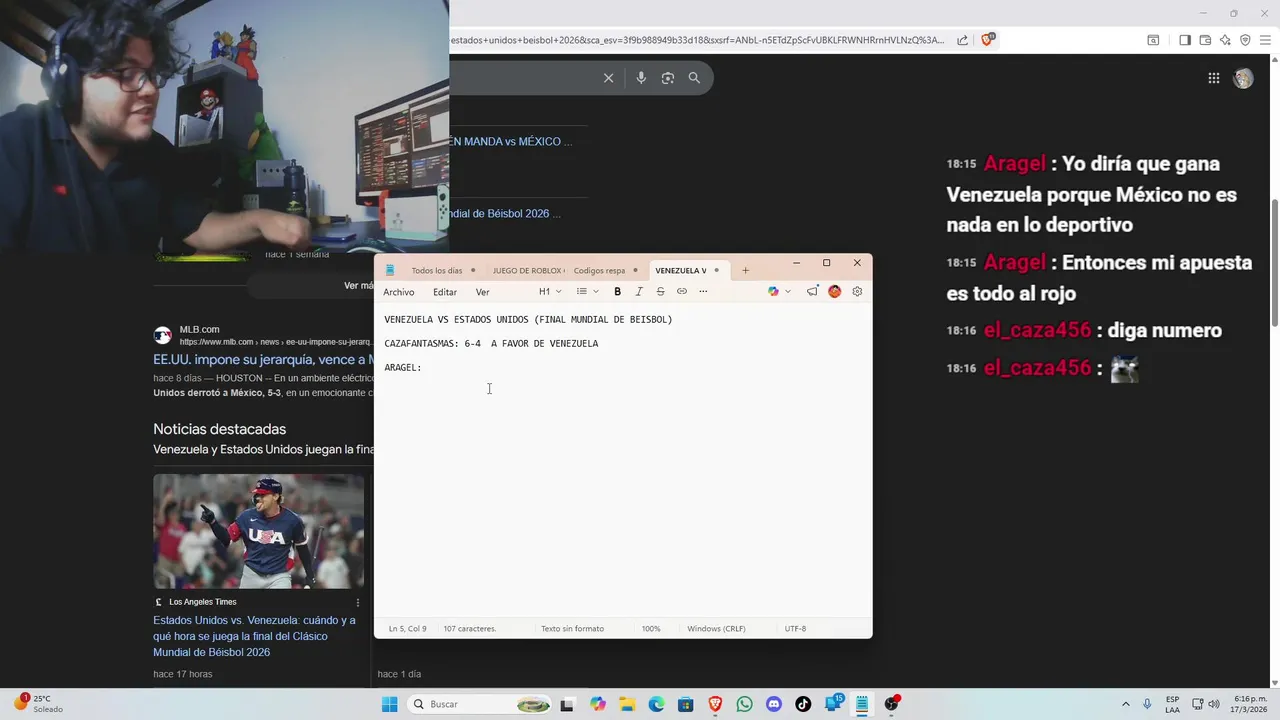This screenshot has height=720, width=1280.
Task: Click the Ver más button in search results
Action: [359, 285]
